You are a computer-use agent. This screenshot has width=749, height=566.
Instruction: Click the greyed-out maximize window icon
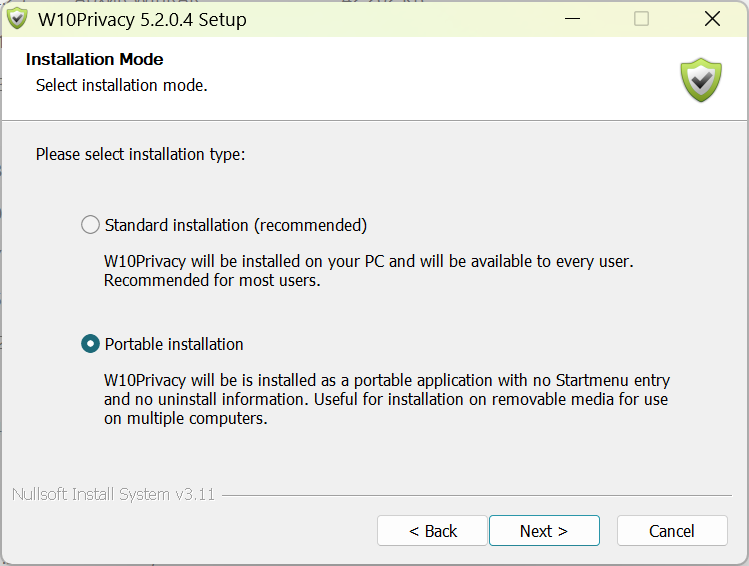(x=641, y=19)
